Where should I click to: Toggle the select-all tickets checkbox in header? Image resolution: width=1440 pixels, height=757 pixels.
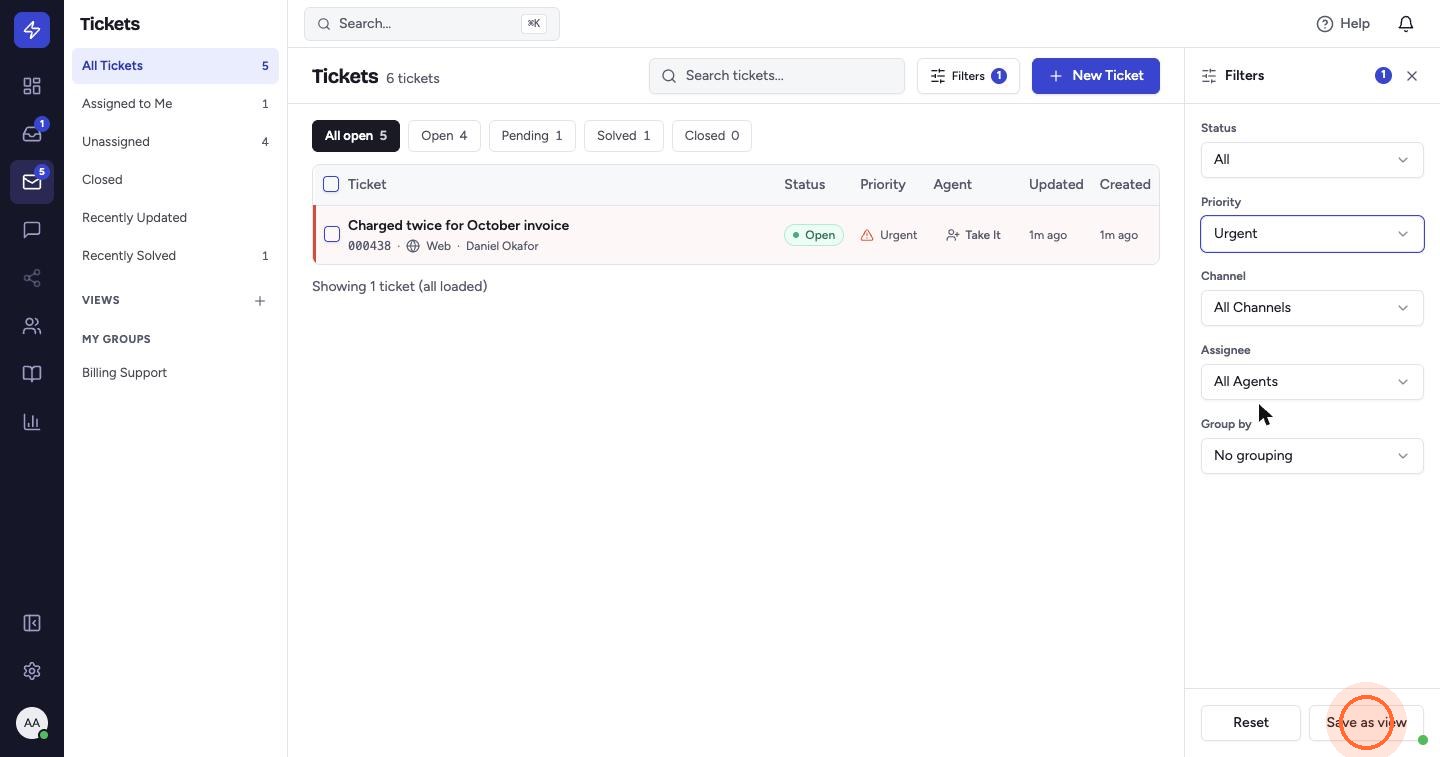click(x=331, y=184)
